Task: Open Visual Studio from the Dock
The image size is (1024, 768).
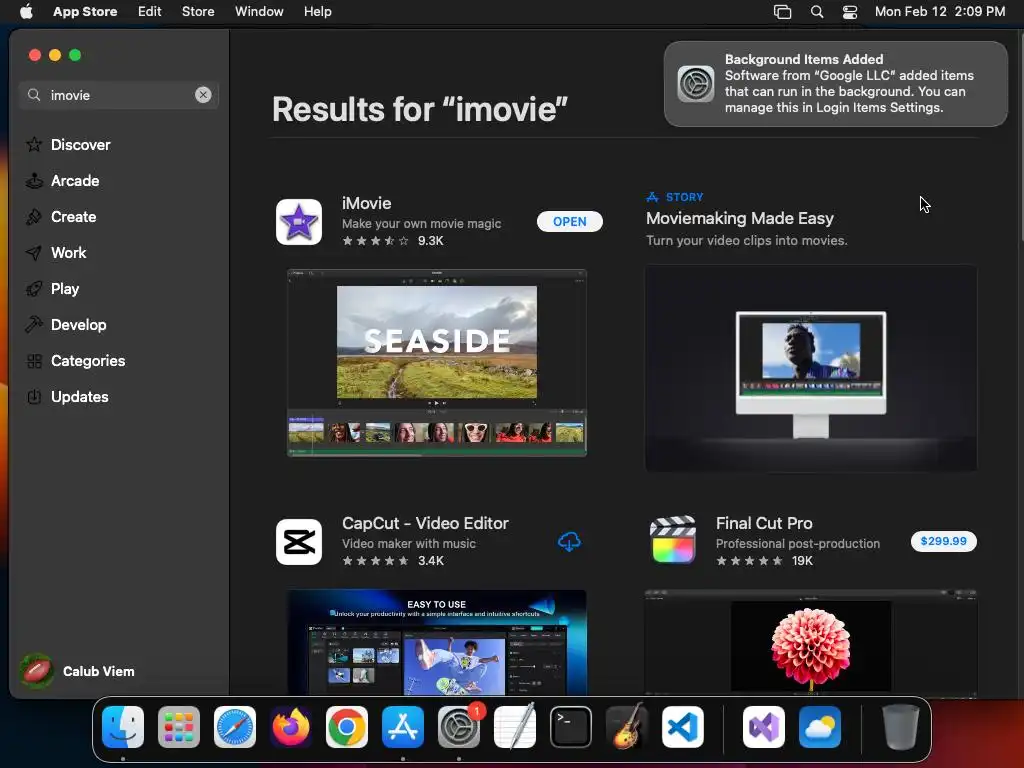Action: coord(763,727)
